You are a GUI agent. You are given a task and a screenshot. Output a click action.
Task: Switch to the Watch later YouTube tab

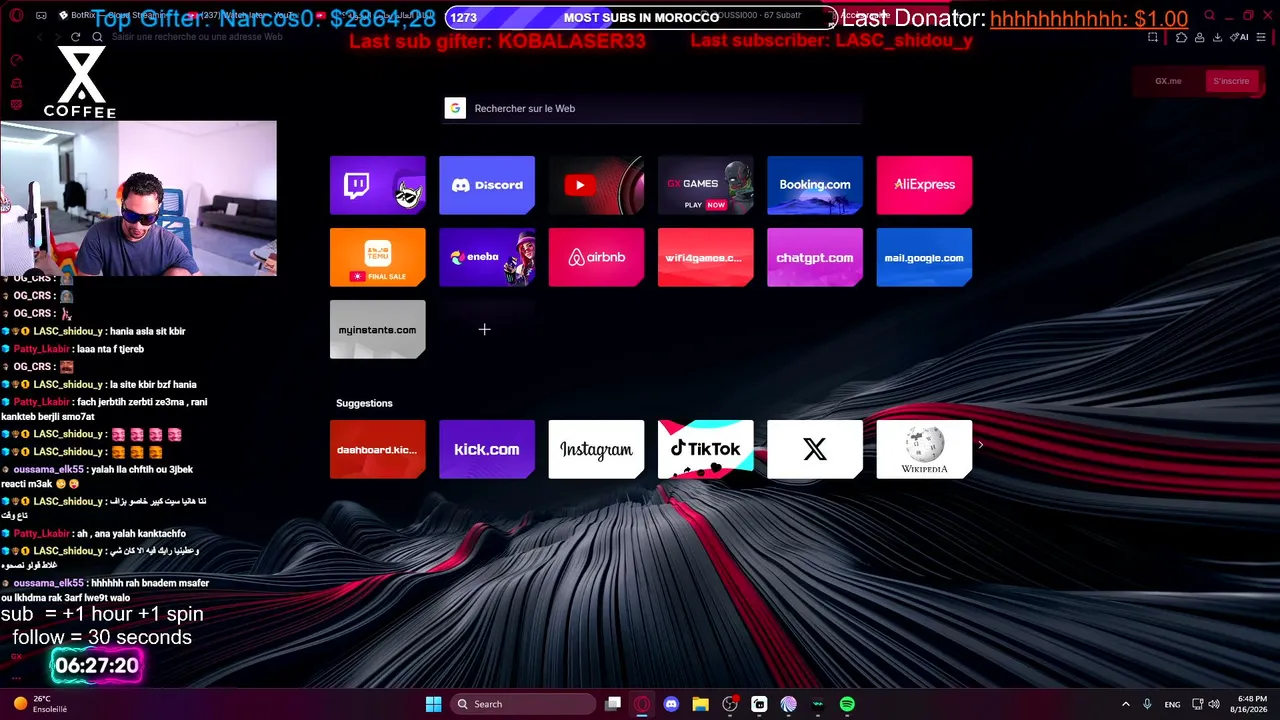click(245, 15)
